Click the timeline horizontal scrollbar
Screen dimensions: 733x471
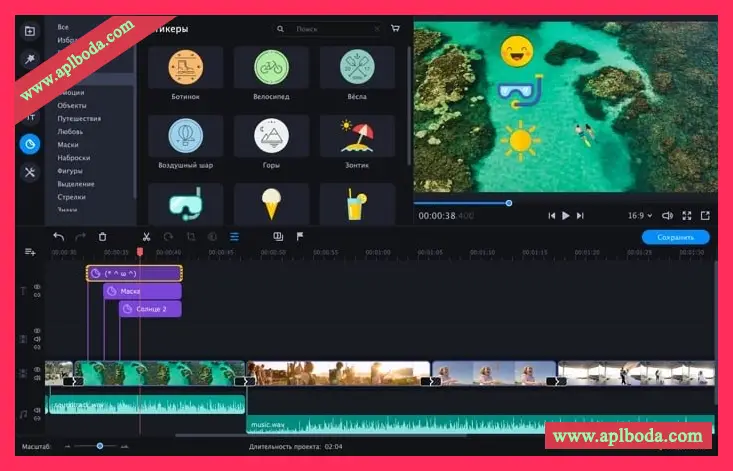point(321,435)
